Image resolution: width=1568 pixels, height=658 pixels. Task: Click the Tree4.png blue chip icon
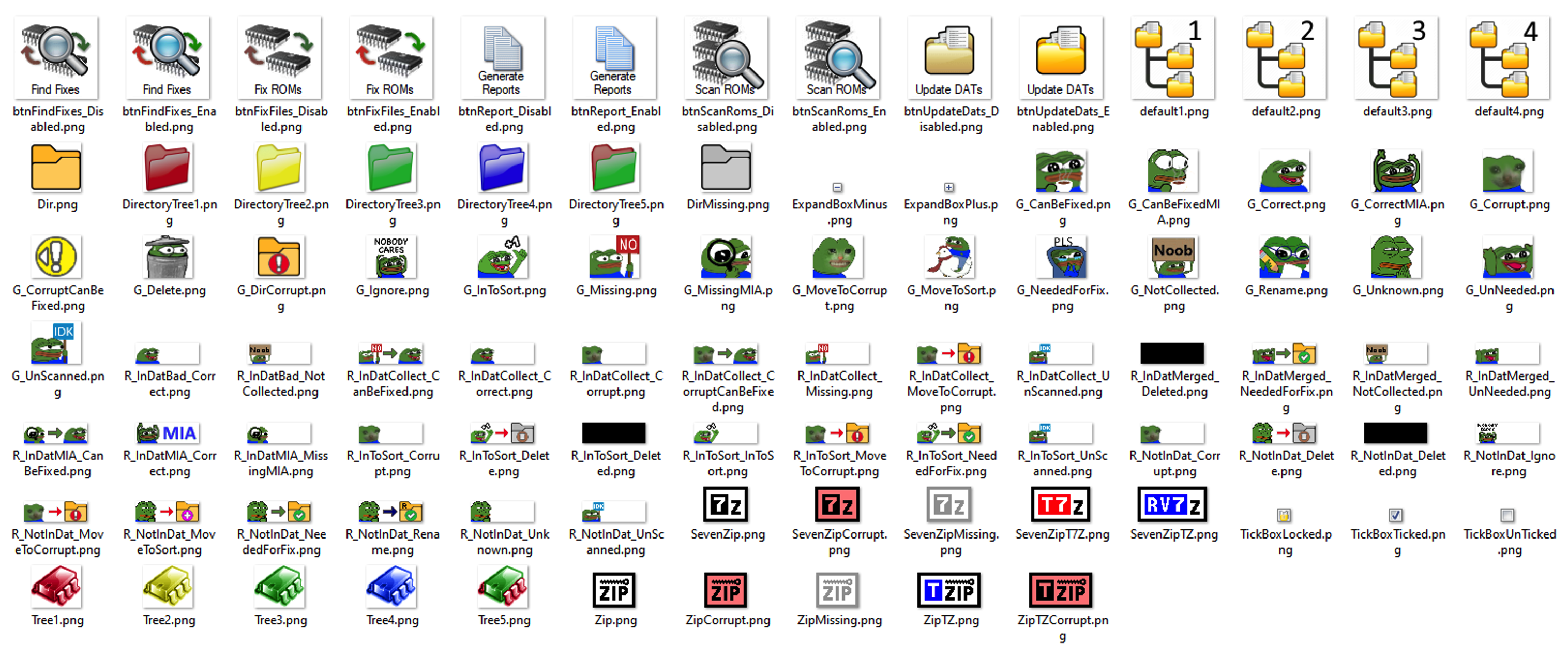[392, 587]
